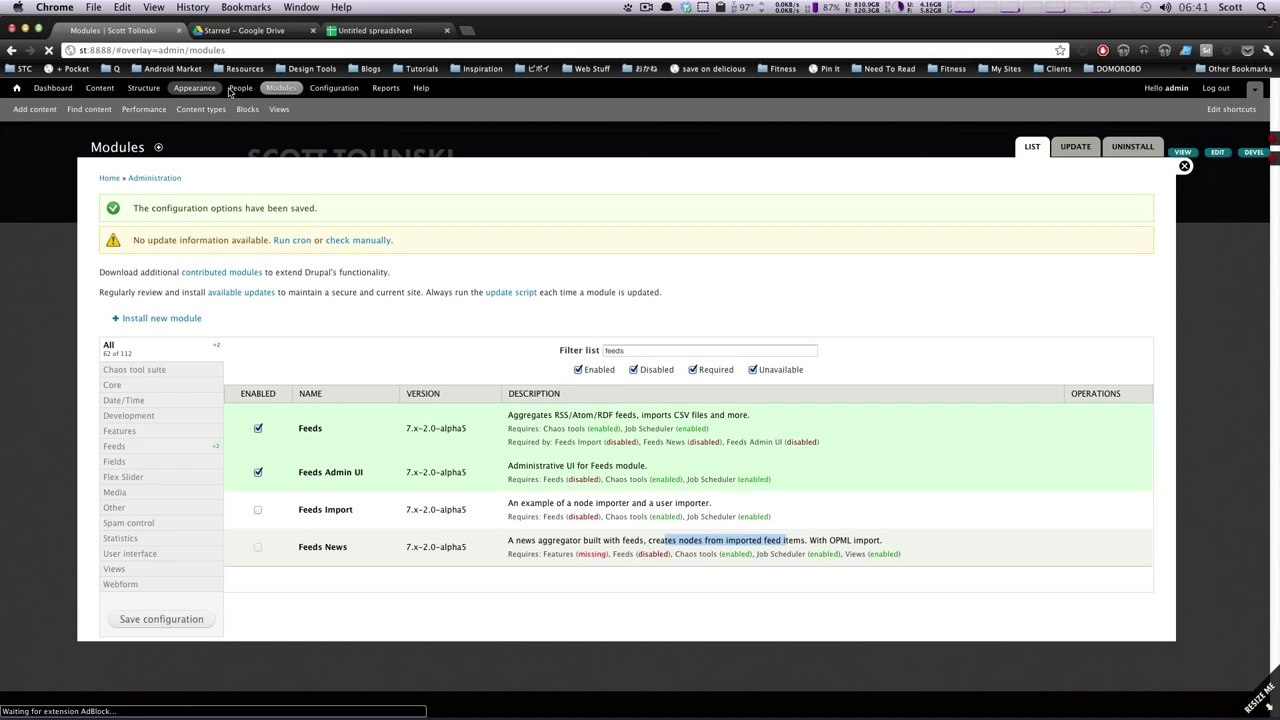Open the available updates link

[241, 292]
